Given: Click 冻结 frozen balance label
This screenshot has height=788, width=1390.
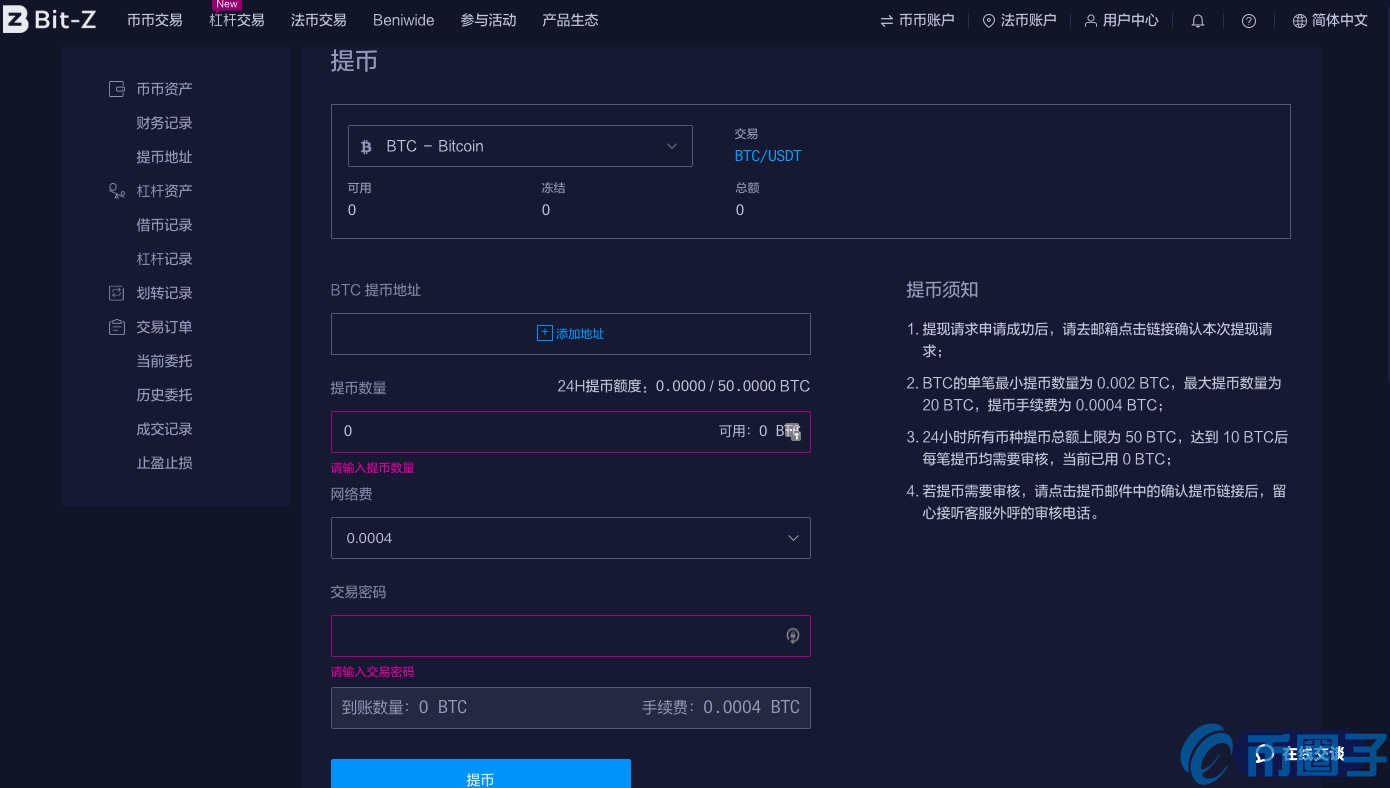Looking at the screenshot, I should tap(553, 188).
